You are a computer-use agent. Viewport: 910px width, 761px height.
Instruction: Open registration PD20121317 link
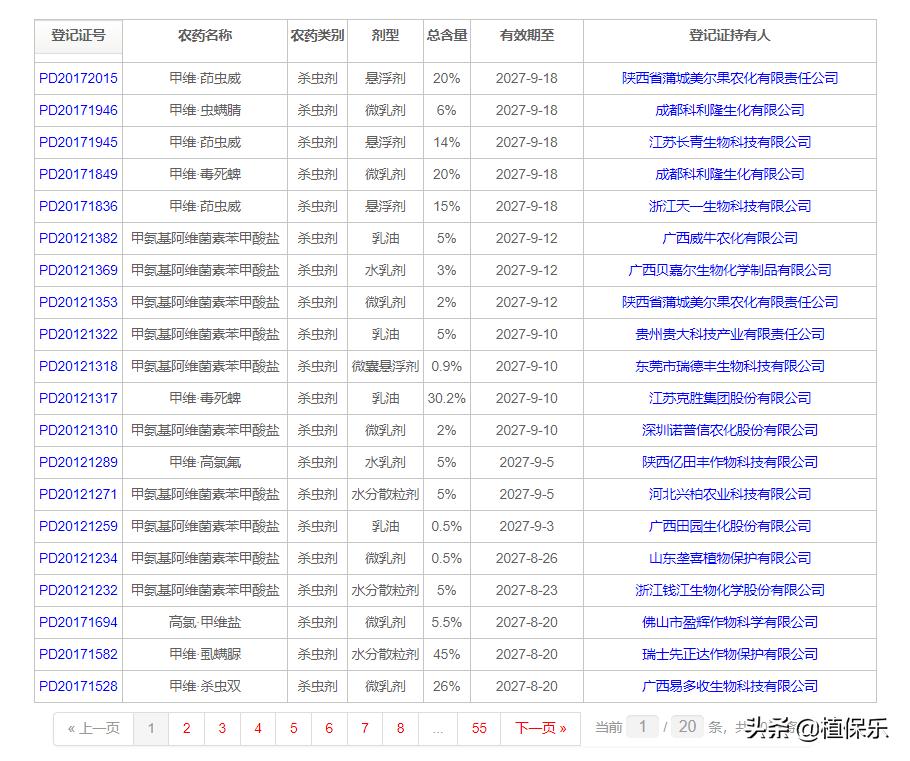click(78, 398)
